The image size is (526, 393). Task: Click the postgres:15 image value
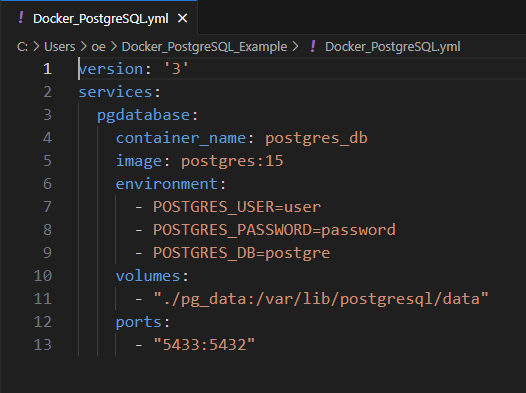point(232,161)
